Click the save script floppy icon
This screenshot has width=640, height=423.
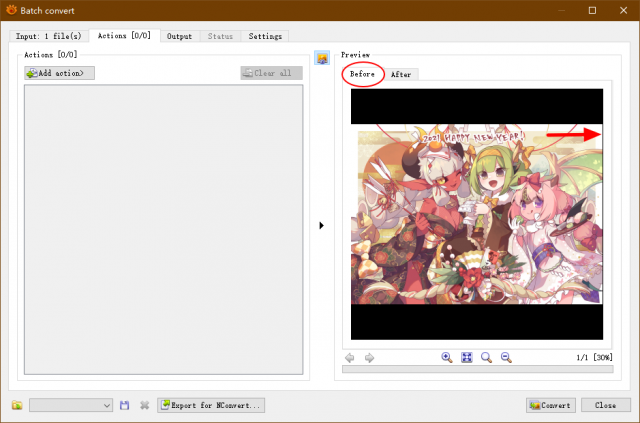click(124, 405)
